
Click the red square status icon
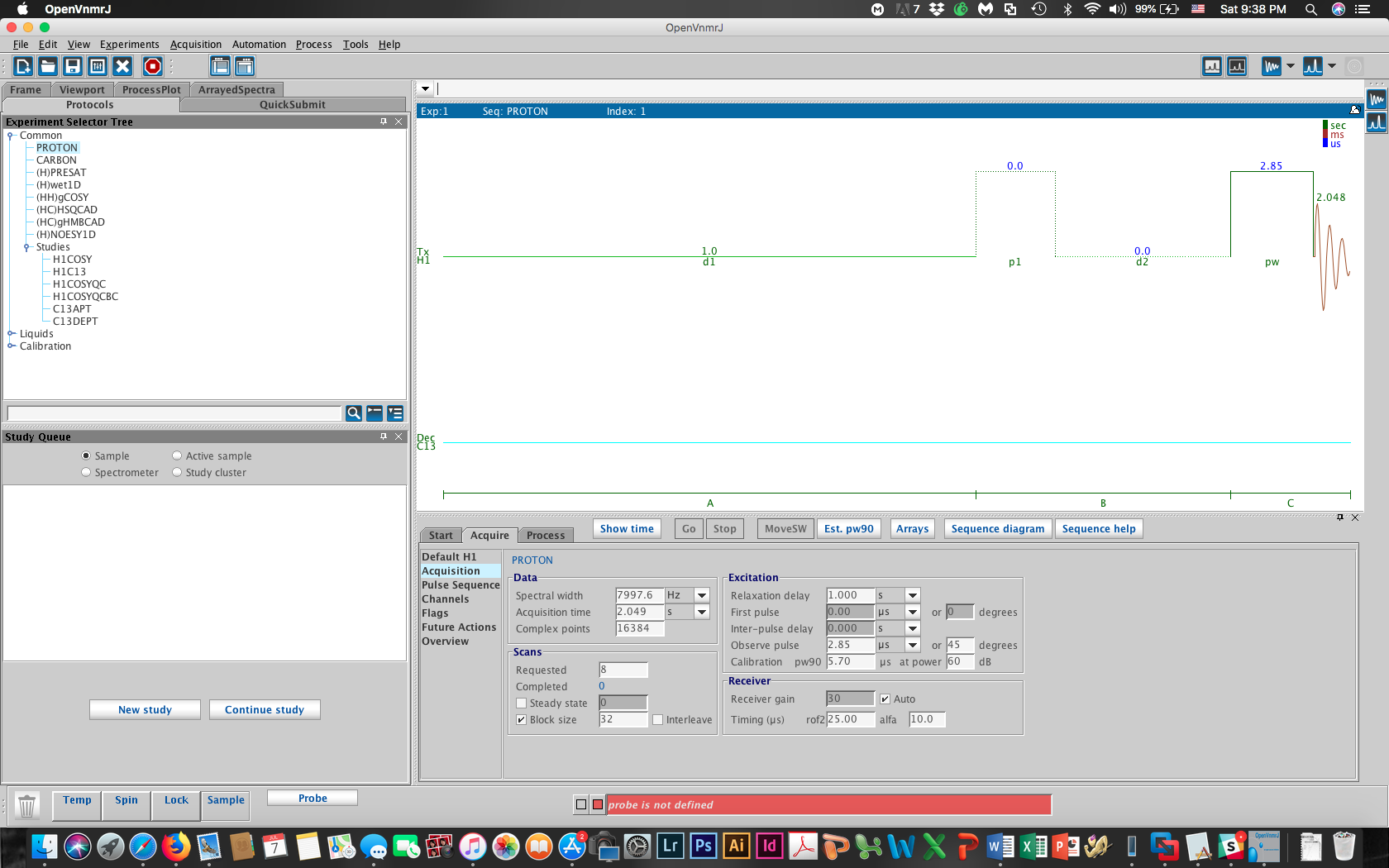click(x=598, y=804)
